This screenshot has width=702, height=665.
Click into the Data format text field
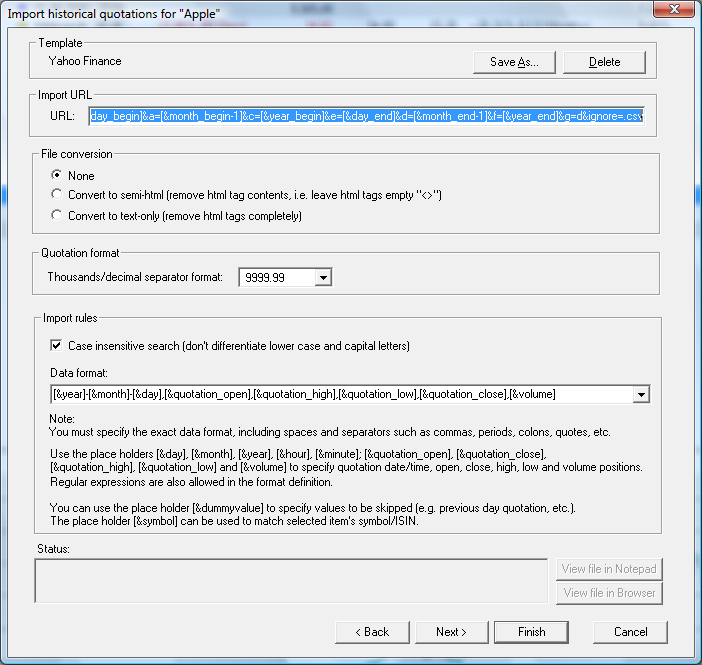click(342, 394)
